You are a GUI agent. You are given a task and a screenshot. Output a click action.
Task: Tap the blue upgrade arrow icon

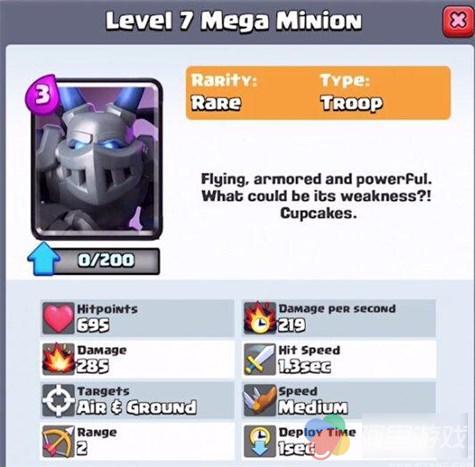[44, 259]
